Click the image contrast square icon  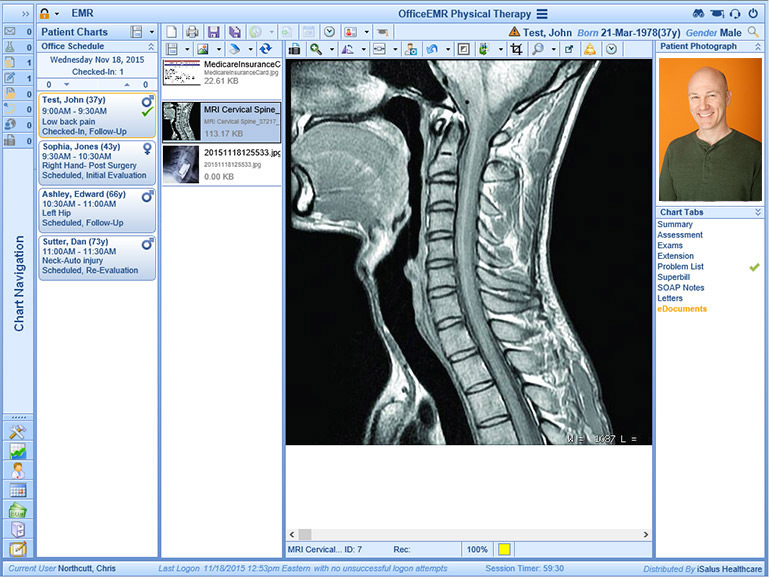pos(463,49)
